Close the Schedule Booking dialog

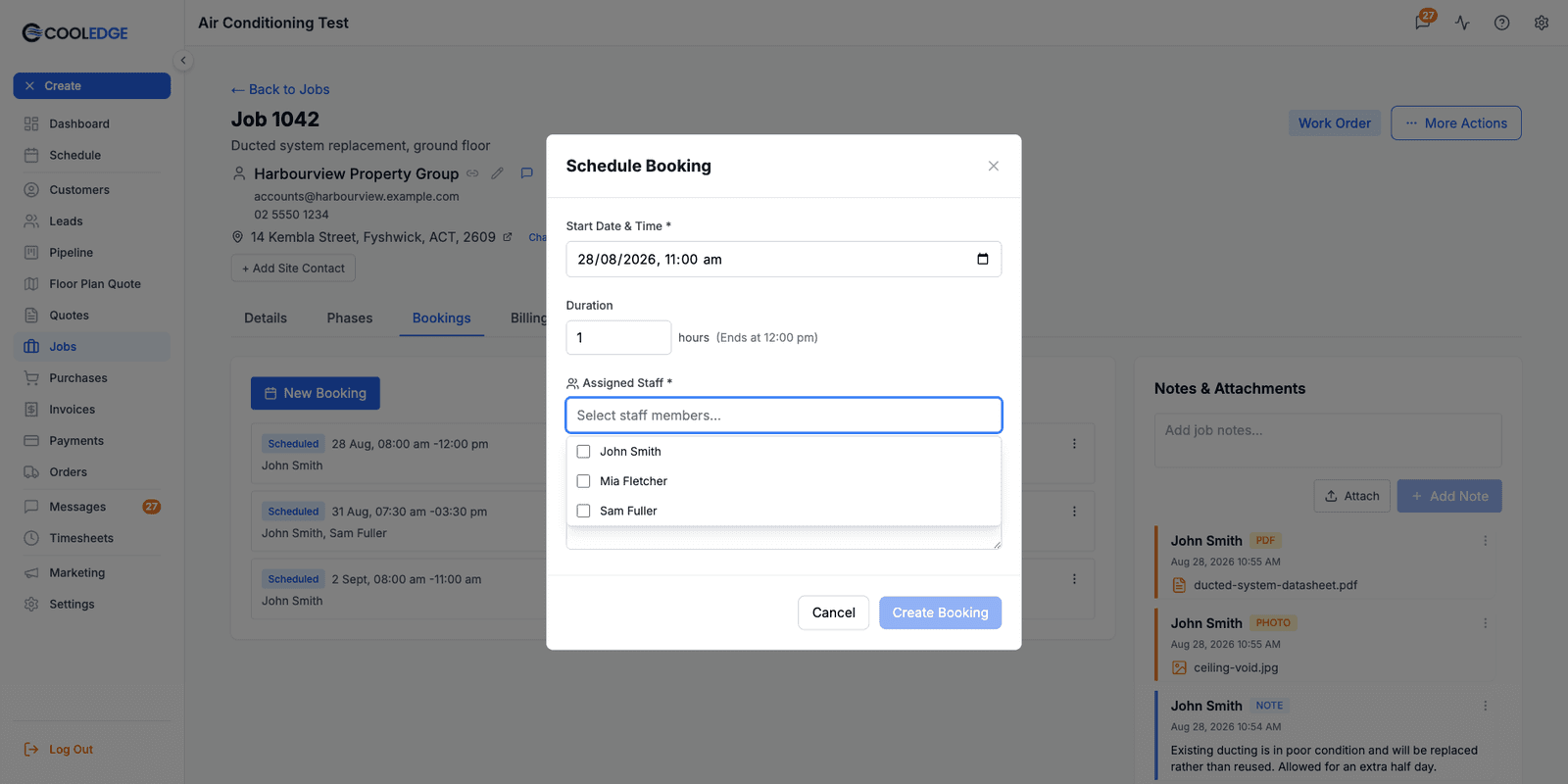(994, 166)
